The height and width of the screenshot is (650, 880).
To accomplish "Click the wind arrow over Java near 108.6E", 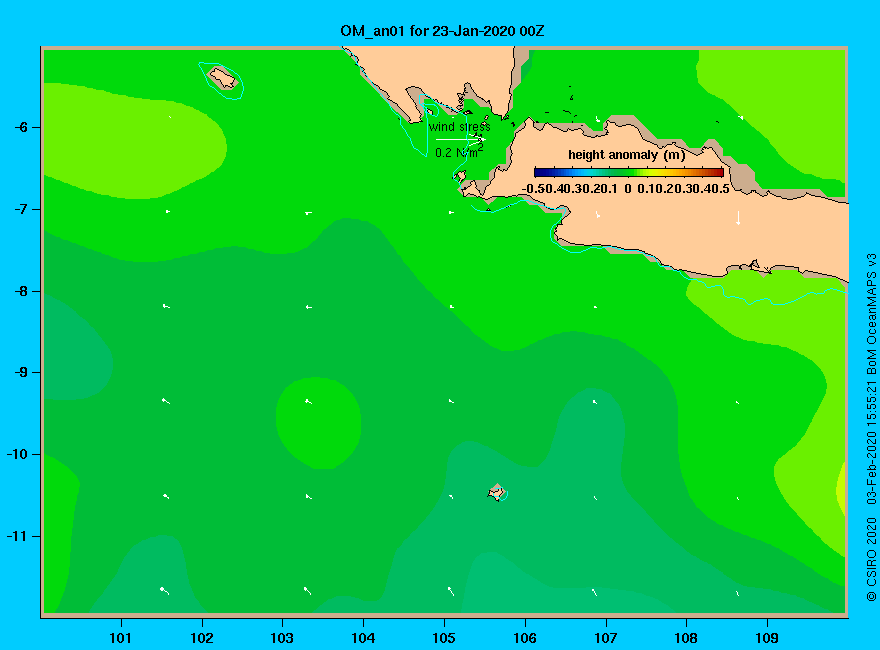I will point(738,218).
